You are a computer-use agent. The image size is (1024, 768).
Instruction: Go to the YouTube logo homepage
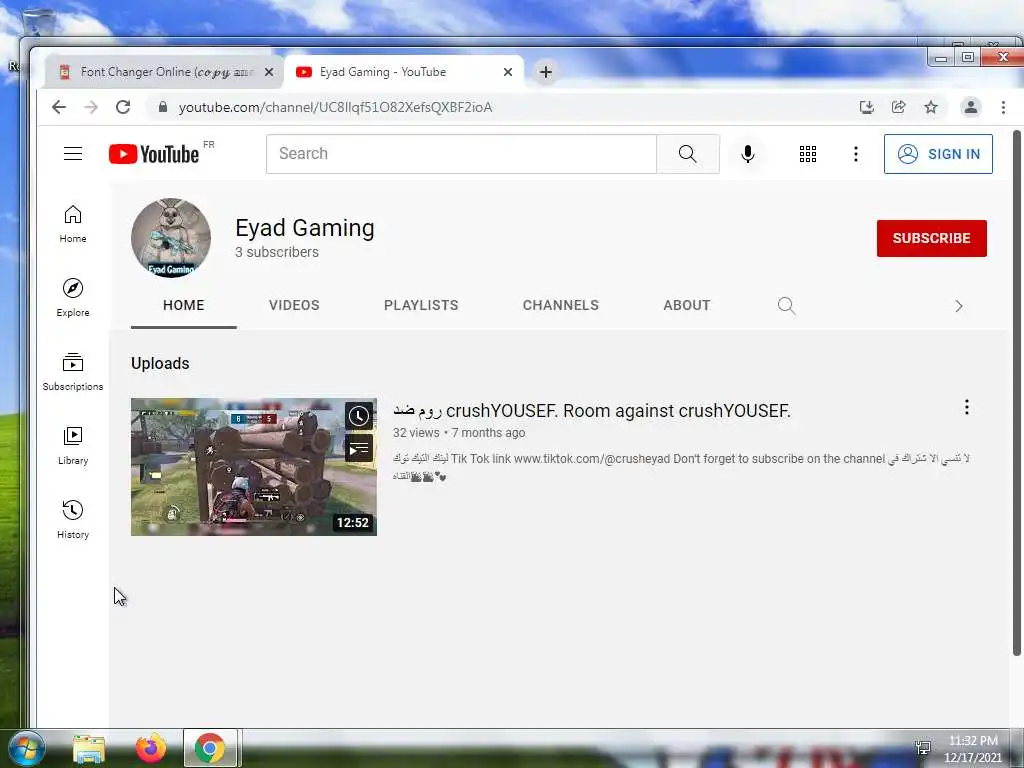pyautogui.click(x=154, y=154)
